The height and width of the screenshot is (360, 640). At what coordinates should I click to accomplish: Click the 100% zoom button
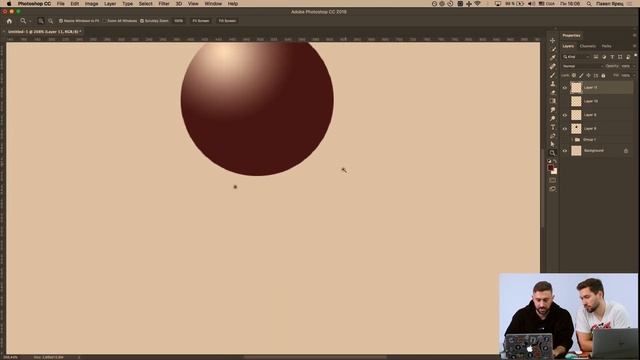click(178, 21)
